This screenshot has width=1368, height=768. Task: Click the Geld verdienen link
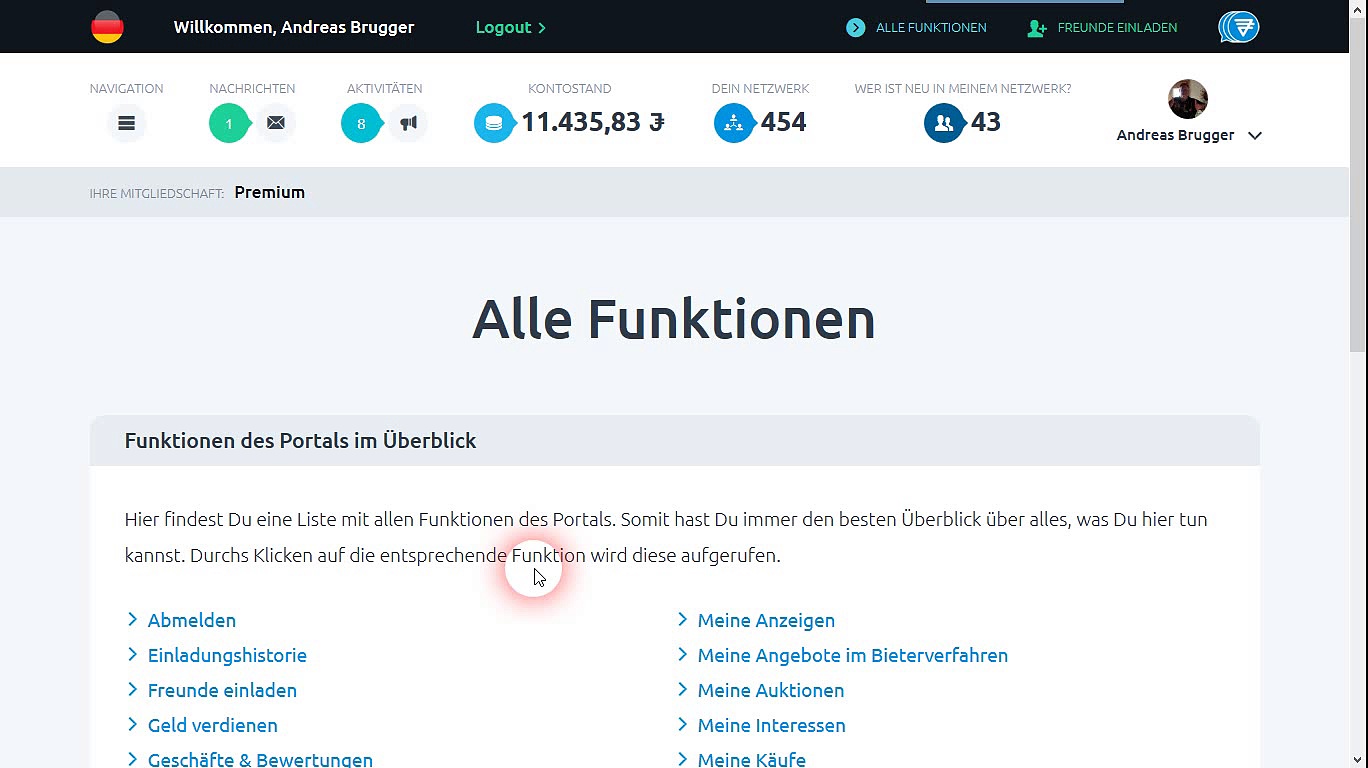212,725
